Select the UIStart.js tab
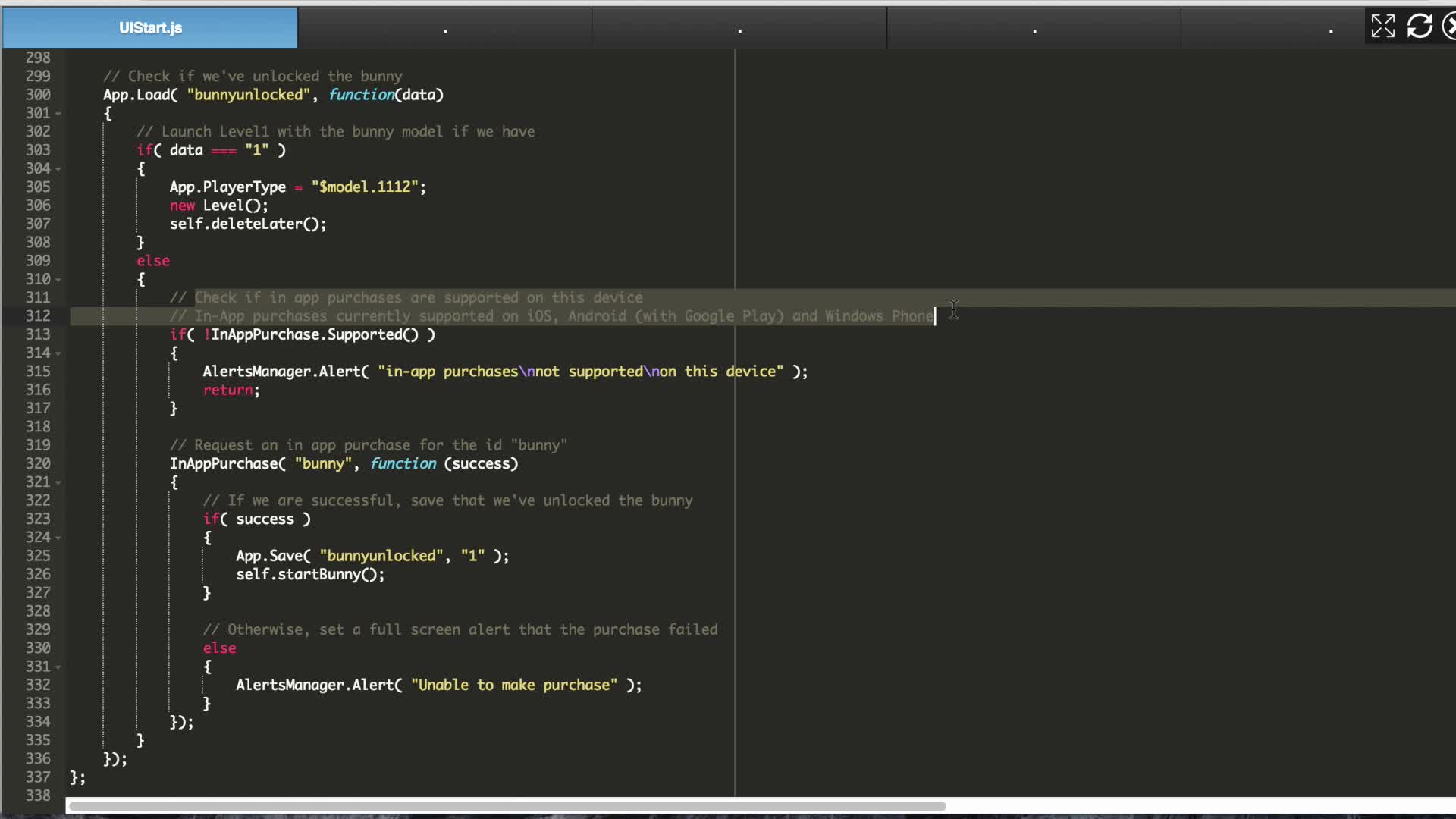This screenshot has height=819, width=1456. tap(149, 27)
